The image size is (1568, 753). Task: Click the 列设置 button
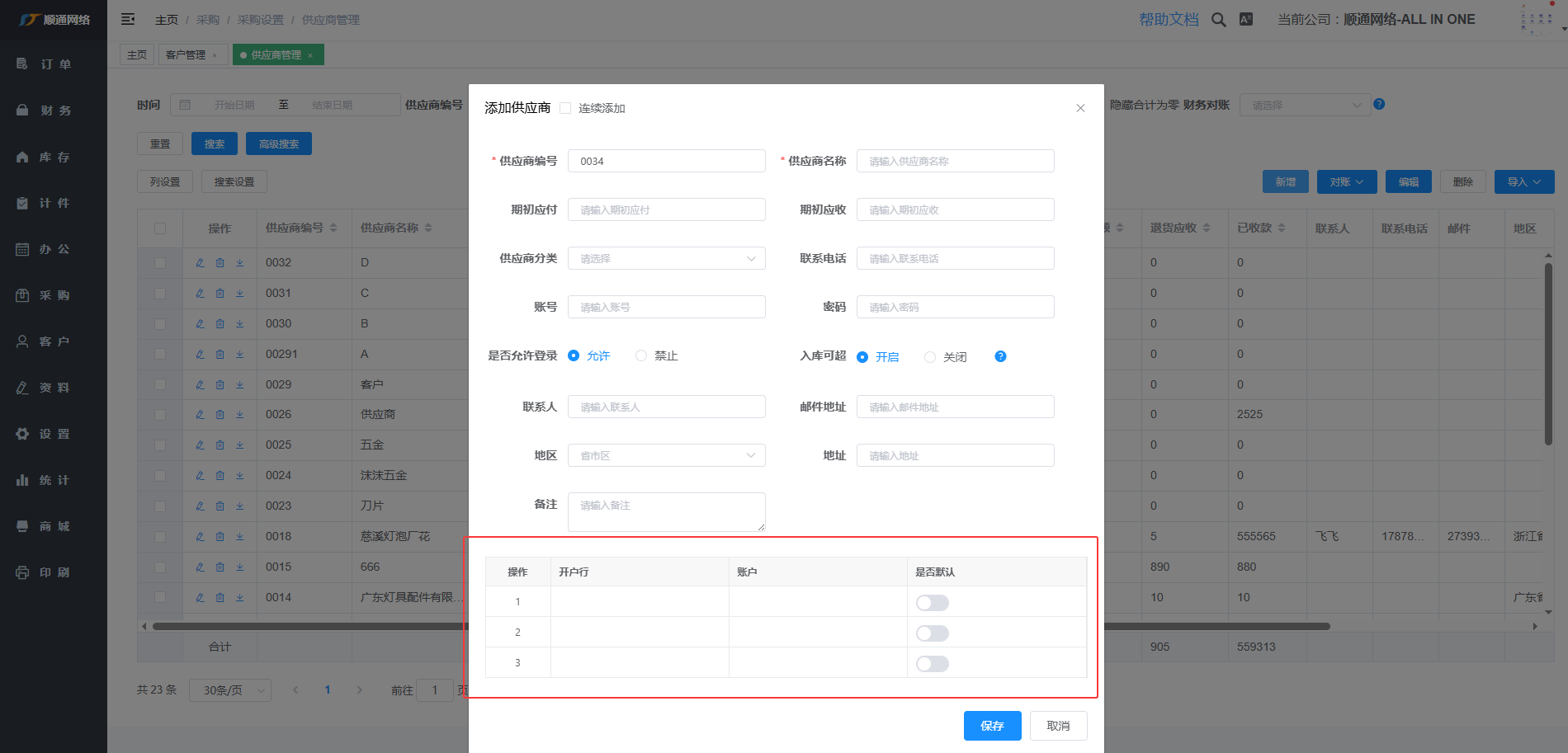(x=165, y=181)
